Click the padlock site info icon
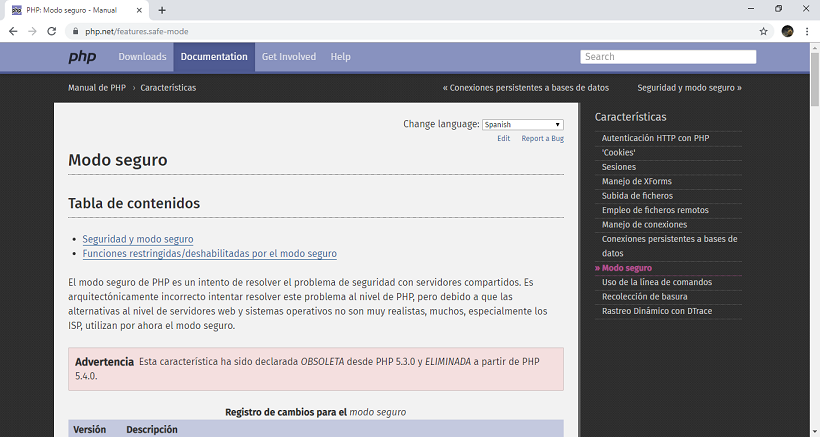Viewport: 820px width, 437px height. (x=75, y=31)
